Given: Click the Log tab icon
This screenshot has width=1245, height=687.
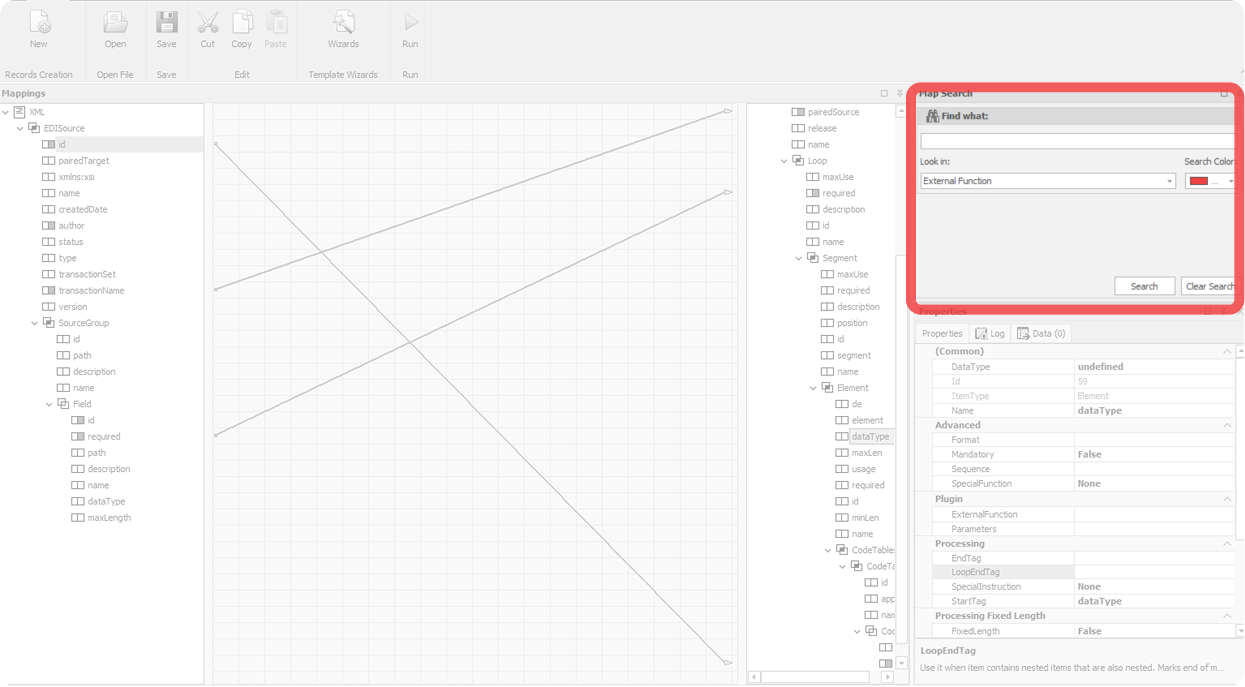Looking at the screenshot, I should coord(981,334).
